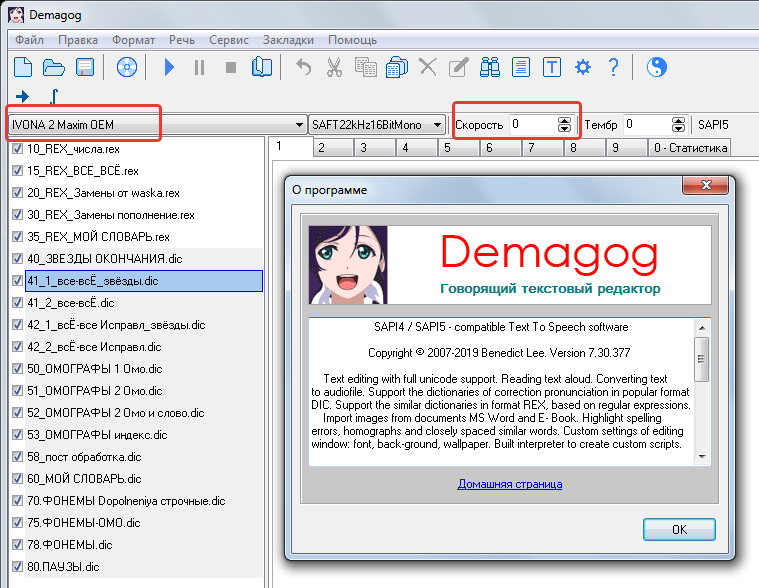Switch to tab 8
Screen dimensions: 759x588
584,148
